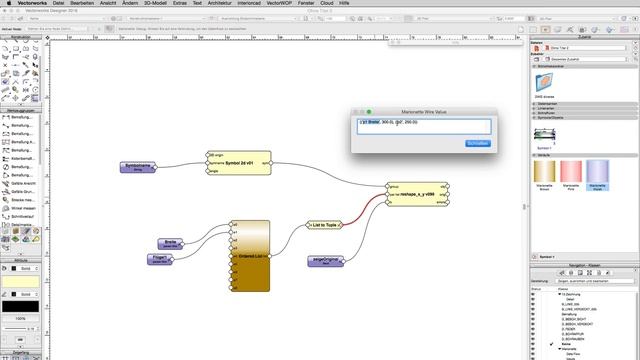Open the pen style Solid dropdown

[28, 294]
